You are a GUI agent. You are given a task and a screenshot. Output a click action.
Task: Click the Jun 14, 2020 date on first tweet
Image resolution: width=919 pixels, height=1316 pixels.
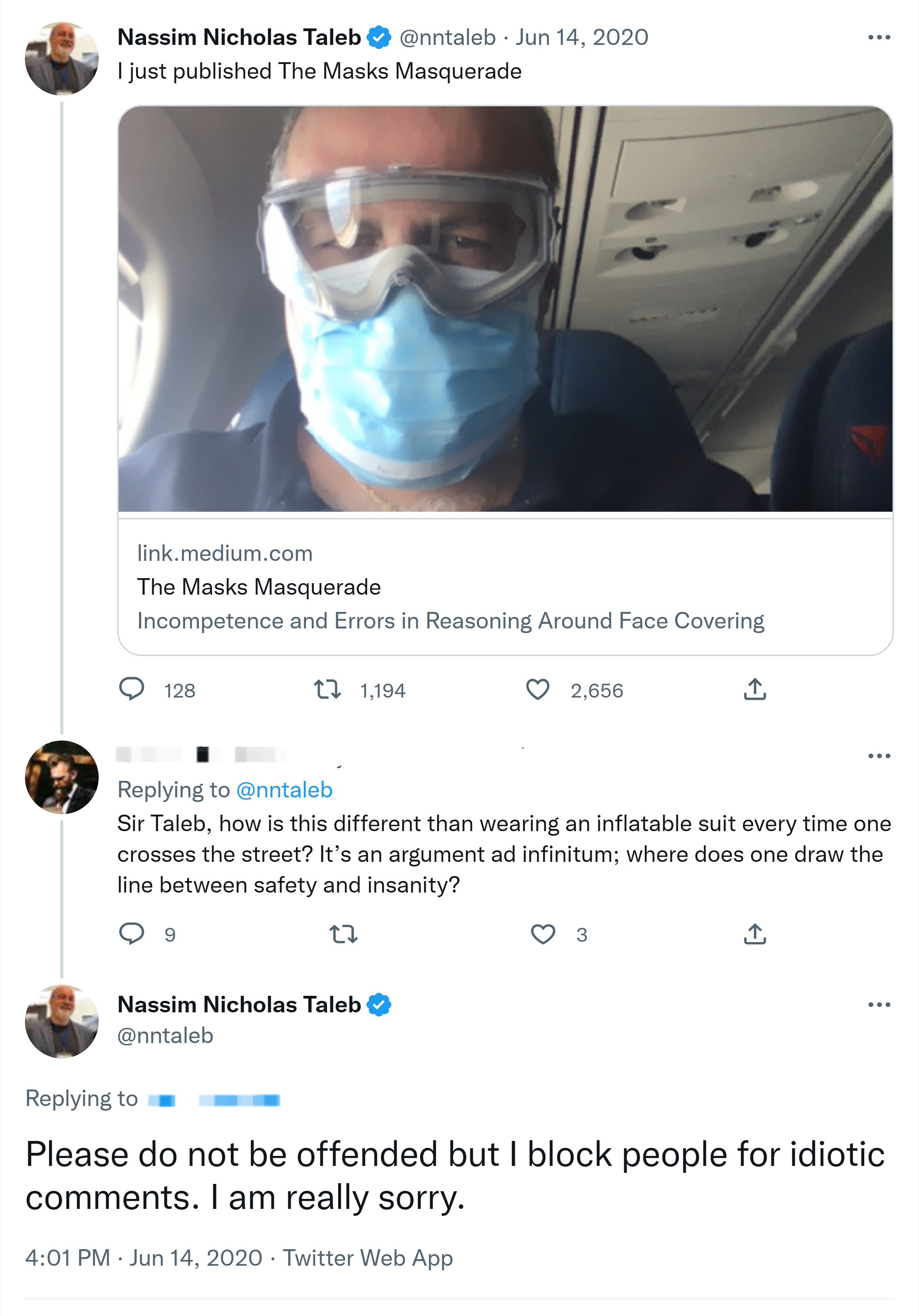[x=581, y=38]
